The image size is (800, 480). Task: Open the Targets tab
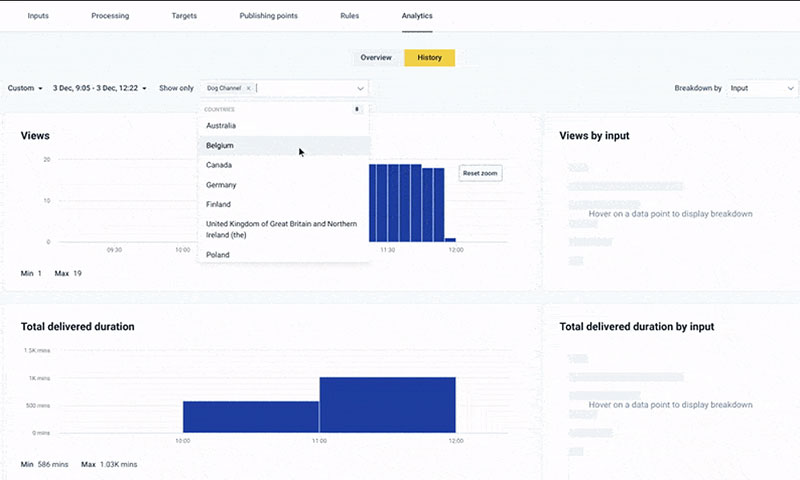pyautogui.click(x=184, y=16)
